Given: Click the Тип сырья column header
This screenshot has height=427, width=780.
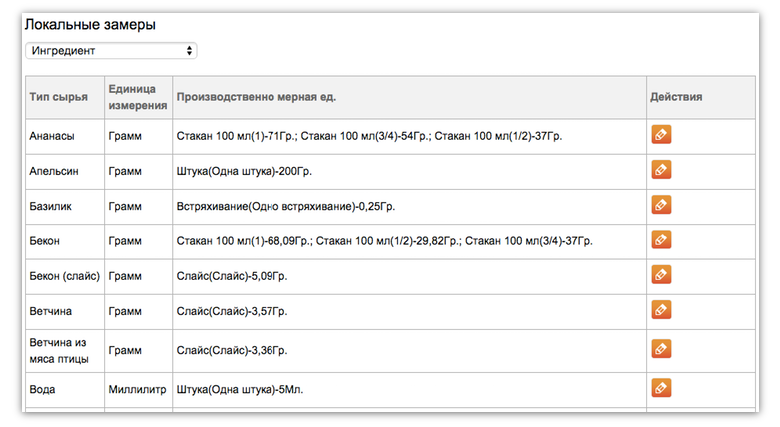Looking at the screenshot, I should [58, 97].
